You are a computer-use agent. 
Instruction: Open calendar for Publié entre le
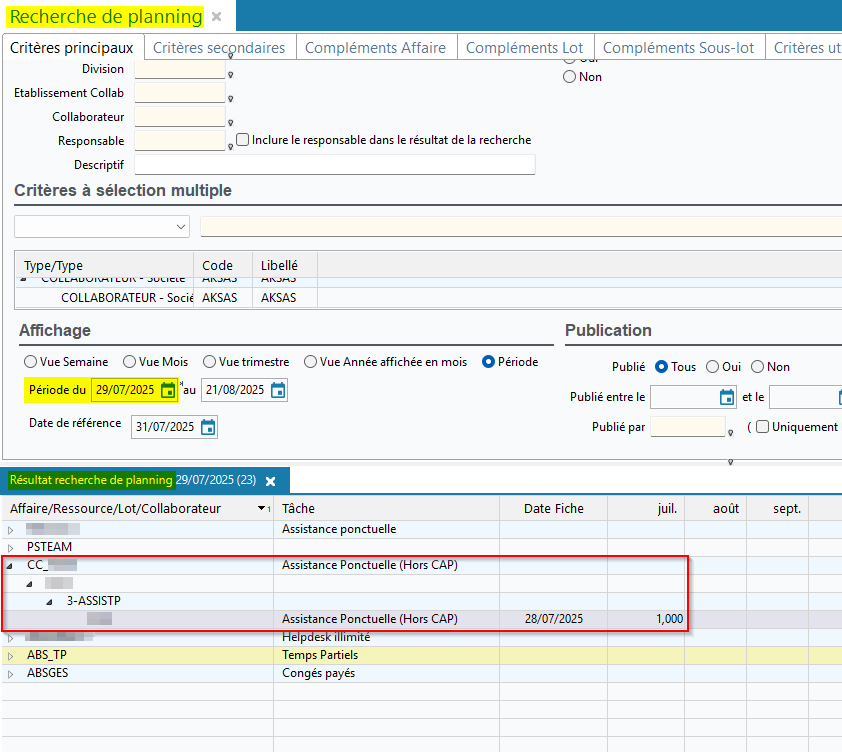(727, 397)
